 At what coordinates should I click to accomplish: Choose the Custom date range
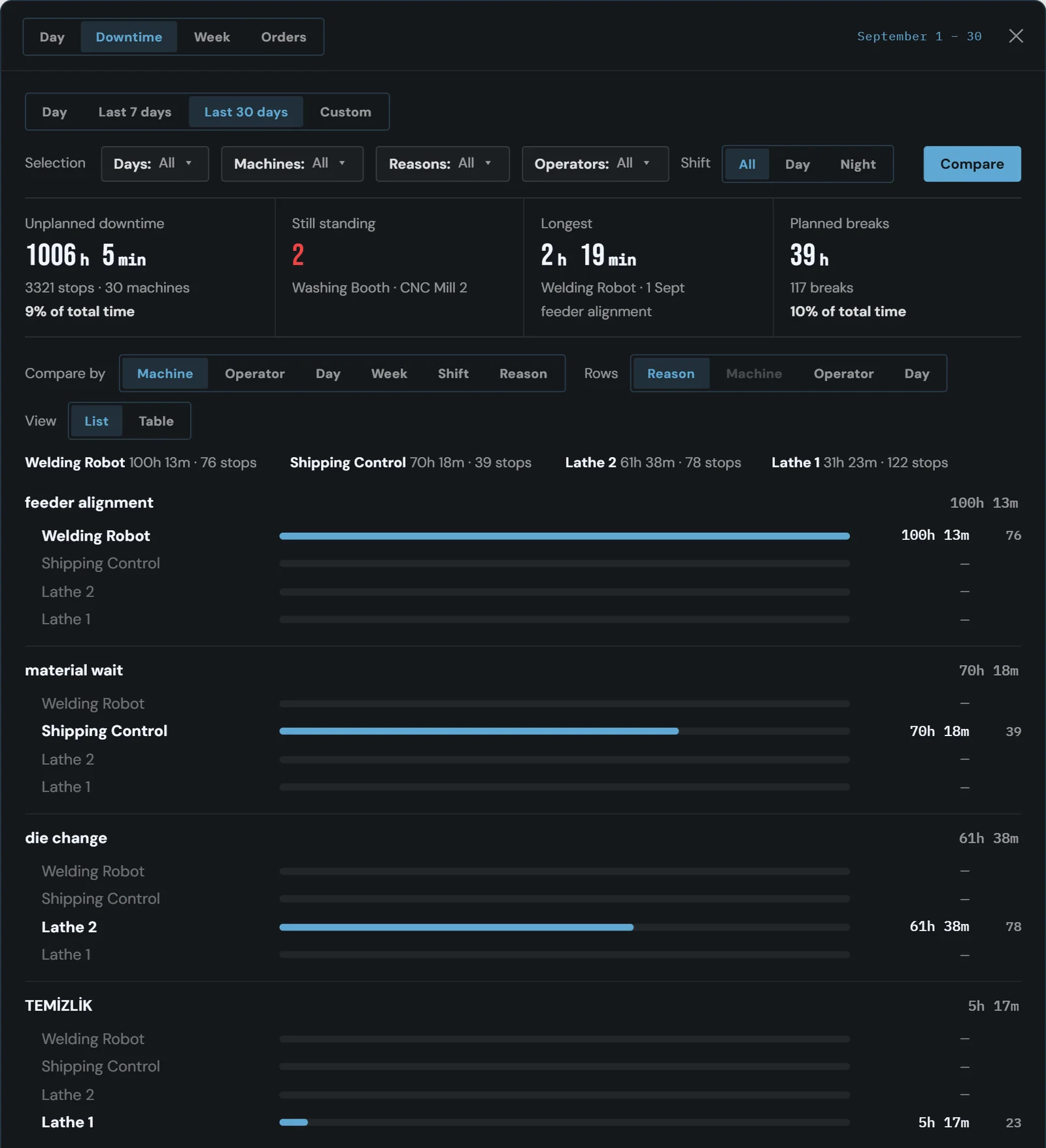[345, 112]
